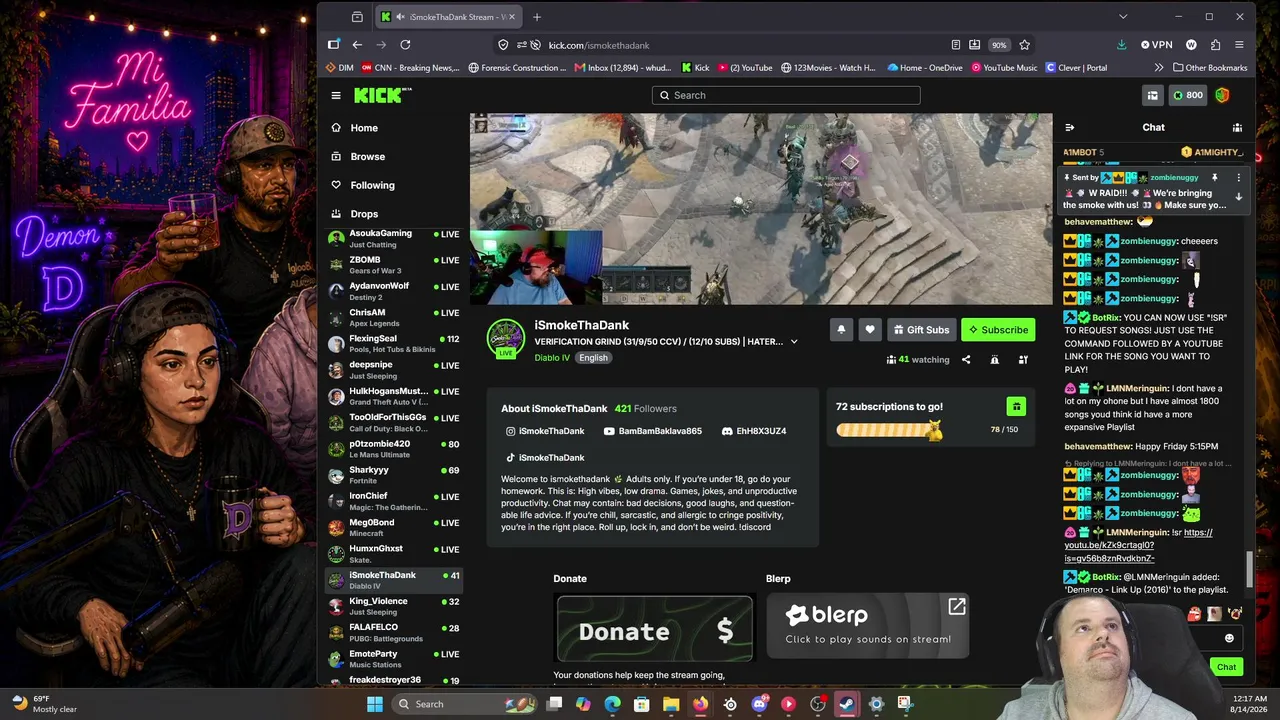The height and width of the screenshot is (720, 1280).
Task: Show more bookmarks chevron
Action: (x=1159, y=68)
